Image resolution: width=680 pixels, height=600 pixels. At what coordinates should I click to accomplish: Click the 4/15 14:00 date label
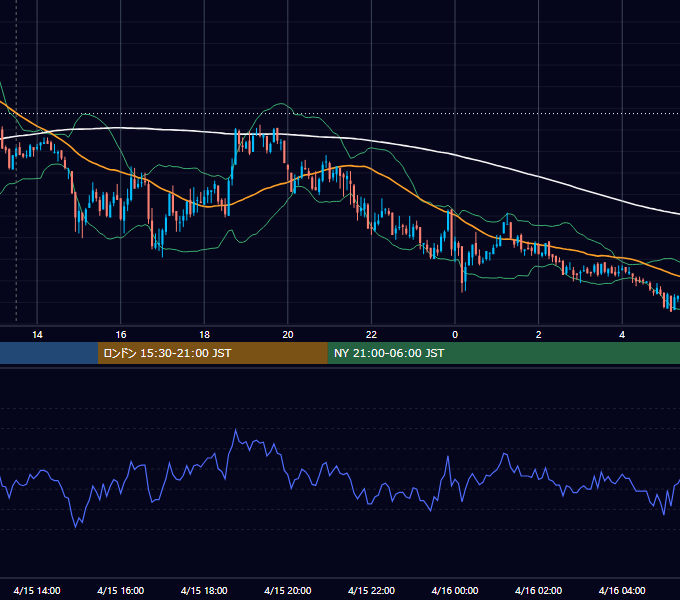(37, 590)
